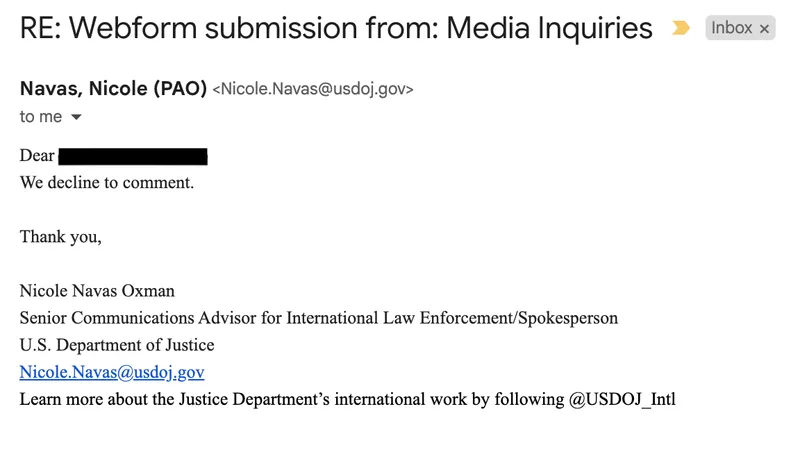Expand recipient details arrow beside "to me"
800x461 pixels.
tap(76, 117)
